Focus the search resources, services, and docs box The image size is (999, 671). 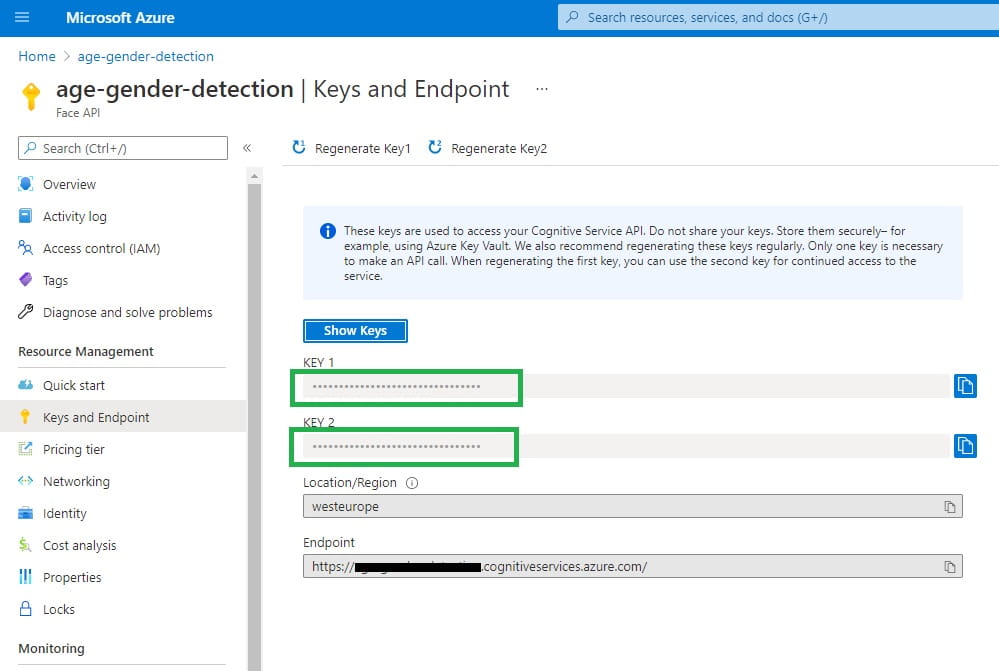click(778, 17)
